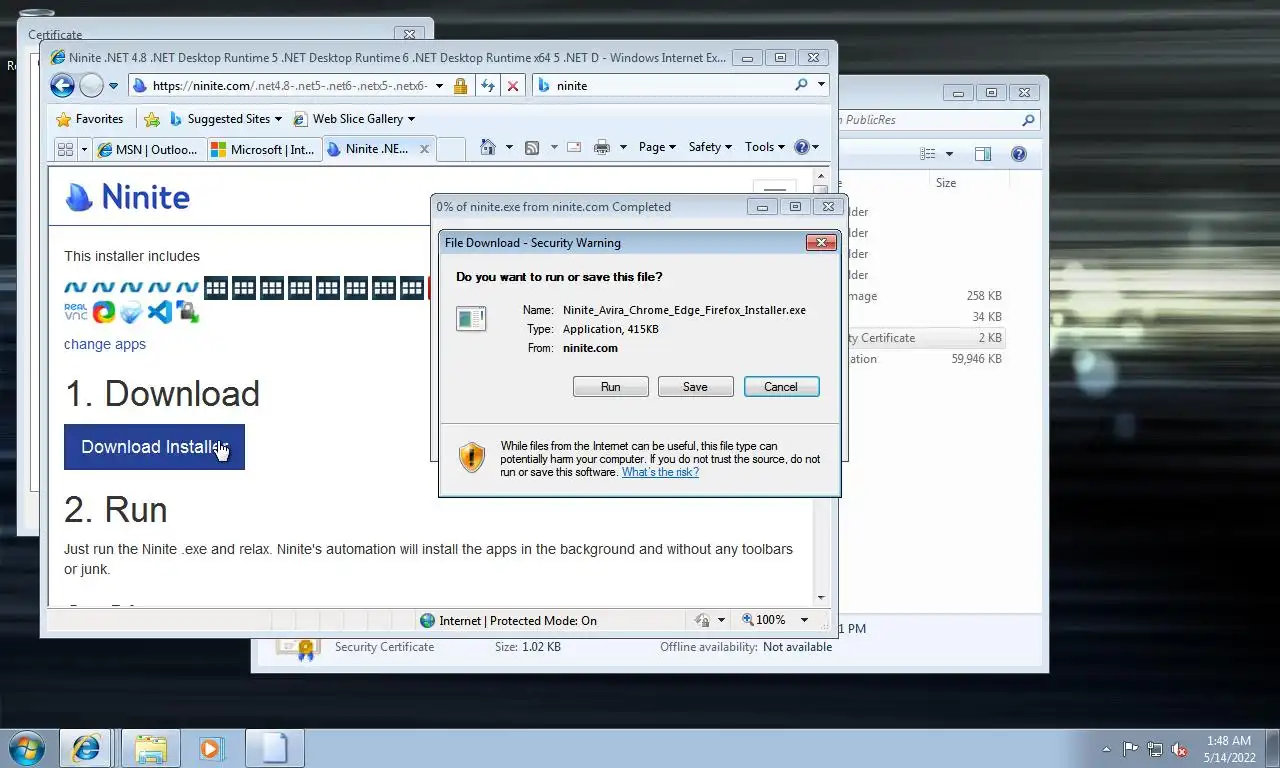
Task: Open the Windows Start button
Action: click(26, 748)
